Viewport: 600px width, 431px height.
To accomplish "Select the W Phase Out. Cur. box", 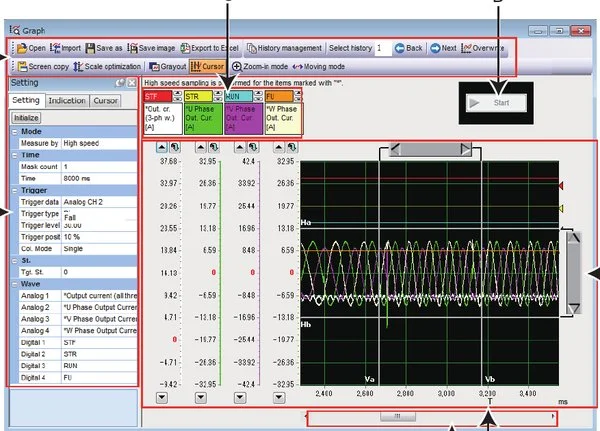I will 284,118.
